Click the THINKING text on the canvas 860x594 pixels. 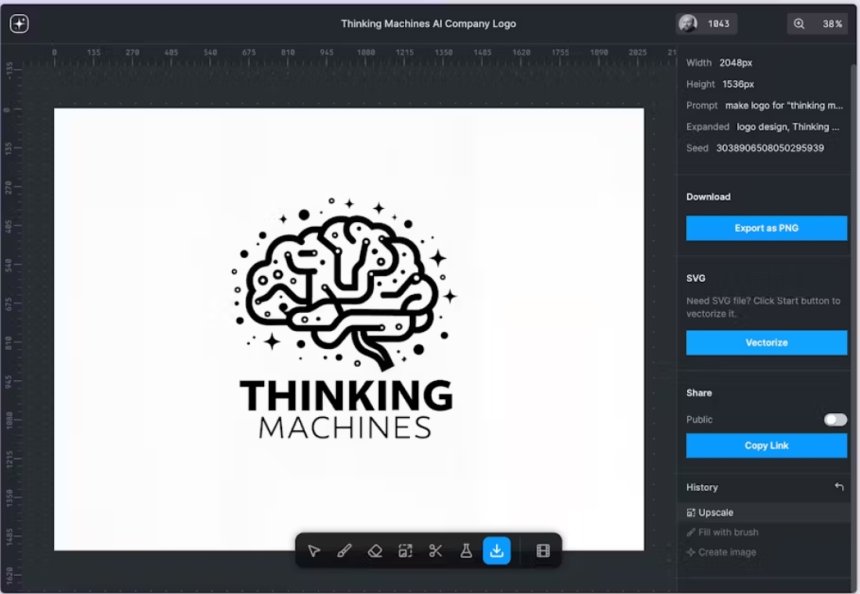tap(346, 395)
